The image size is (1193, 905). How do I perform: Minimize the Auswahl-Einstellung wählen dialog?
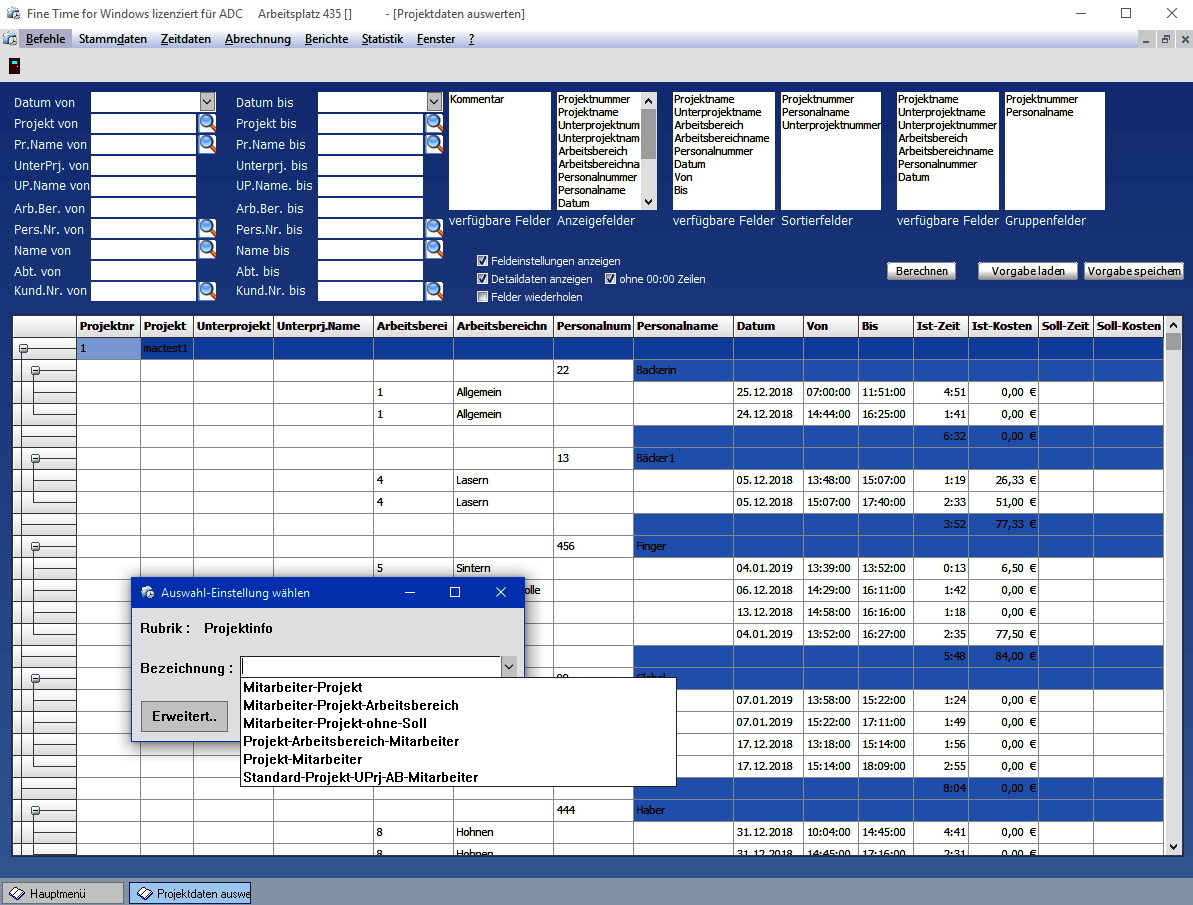tap(409, 592)
